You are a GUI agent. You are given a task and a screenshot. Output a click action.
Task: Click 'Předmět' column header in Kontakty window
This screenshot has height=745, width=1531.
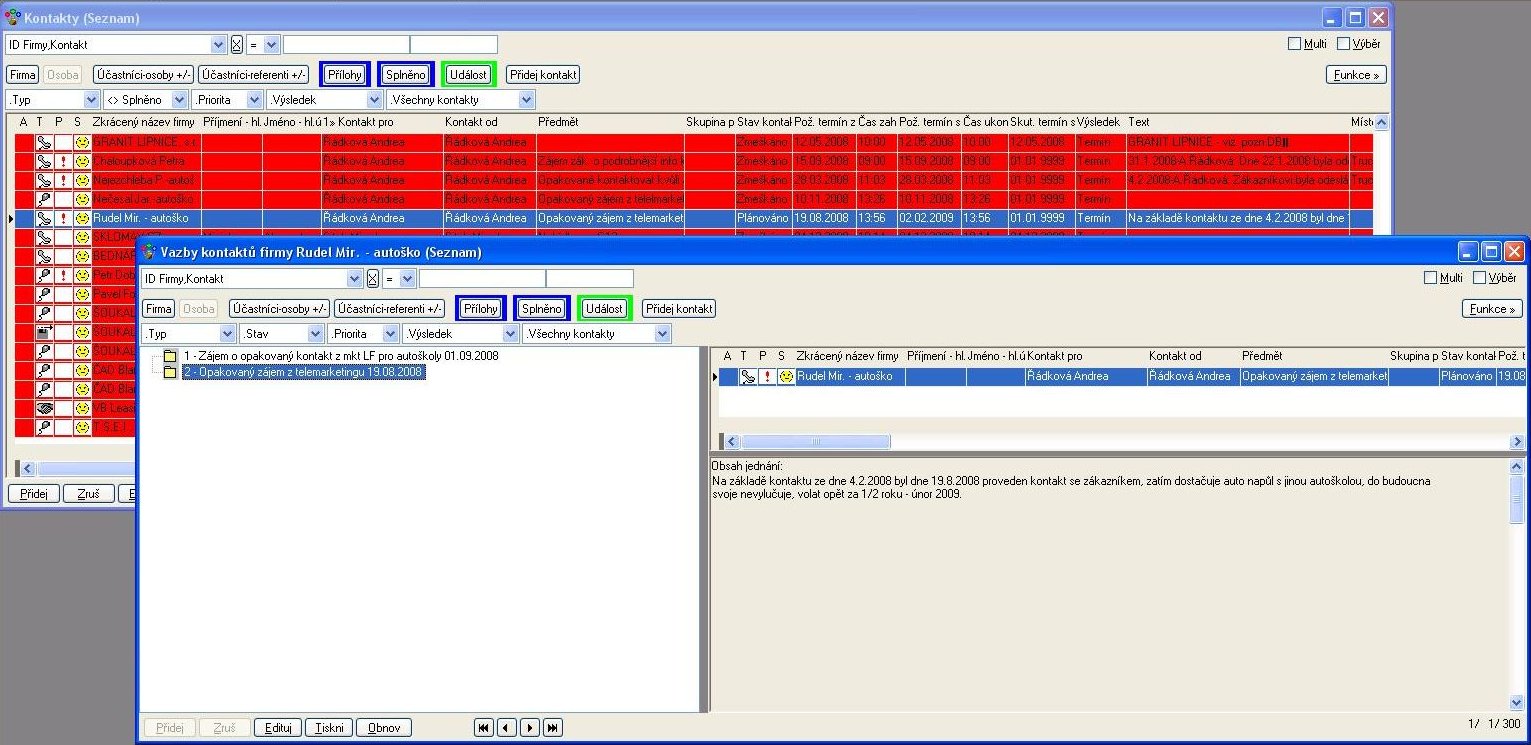click(558, 122)
